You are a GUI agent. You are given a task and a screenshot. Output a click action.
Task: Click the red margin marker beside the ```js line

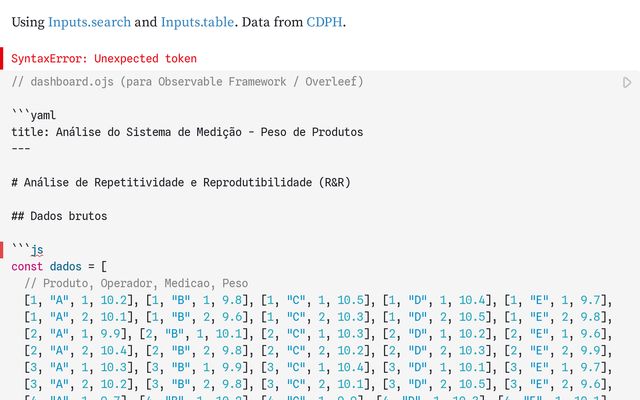point(2,250)
